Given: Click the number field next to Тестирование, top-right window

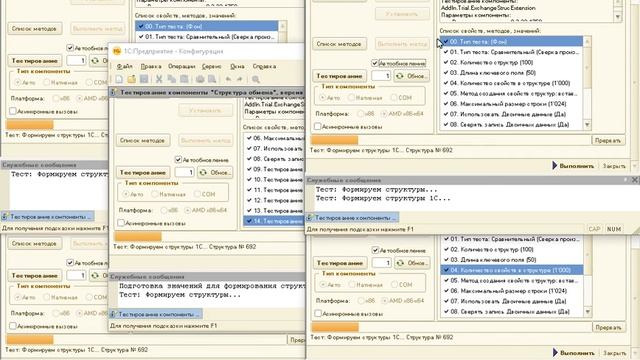Looking at the screenshot, I should click(x=380, y=76).
